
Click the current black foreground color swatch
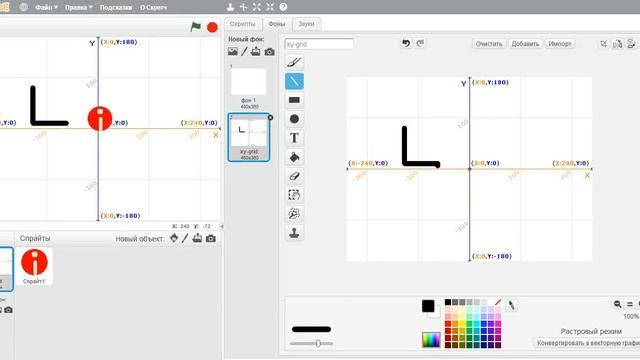(x=428, y=306)
